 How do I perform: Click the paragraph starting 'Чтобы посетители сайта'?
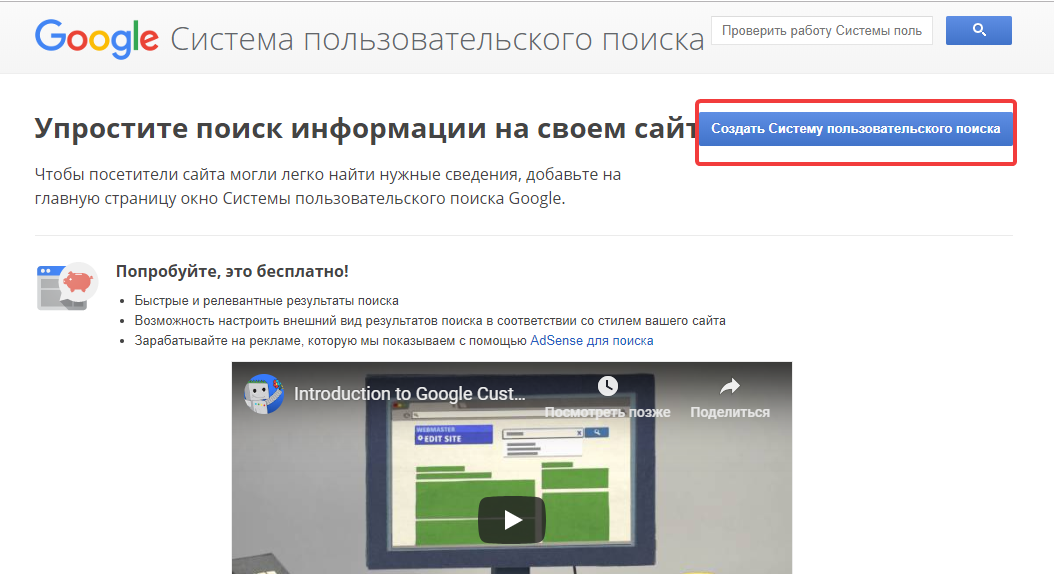328,186
